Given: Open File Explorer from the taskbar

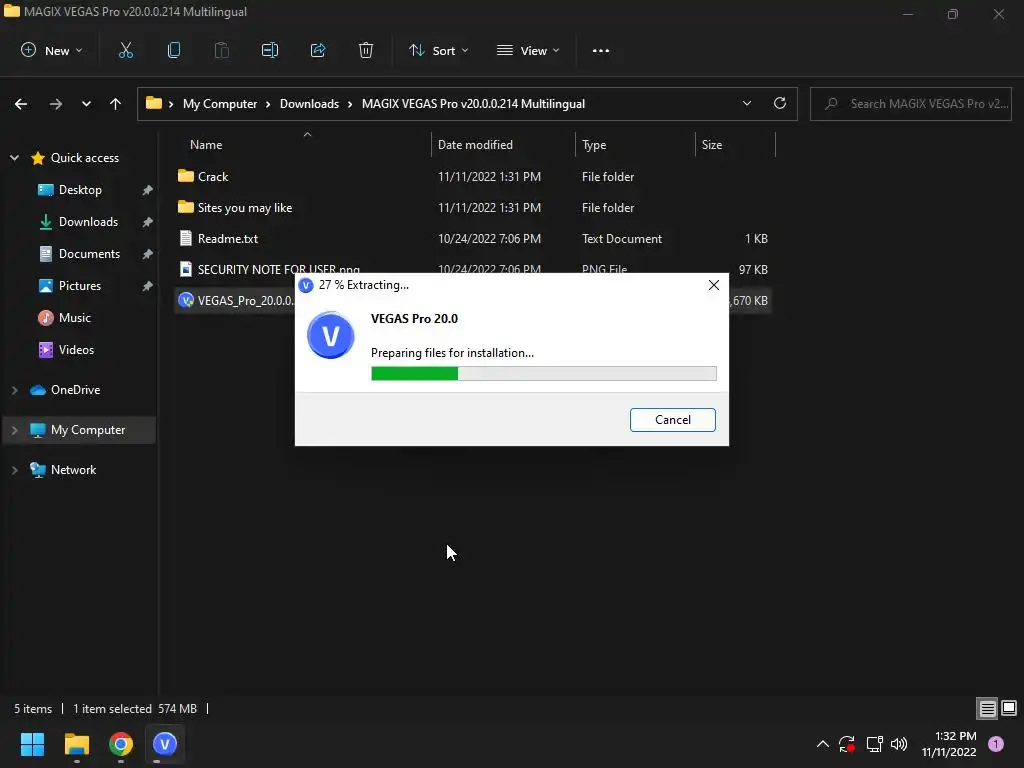Looking at the screenshot, I should (76, 744).
